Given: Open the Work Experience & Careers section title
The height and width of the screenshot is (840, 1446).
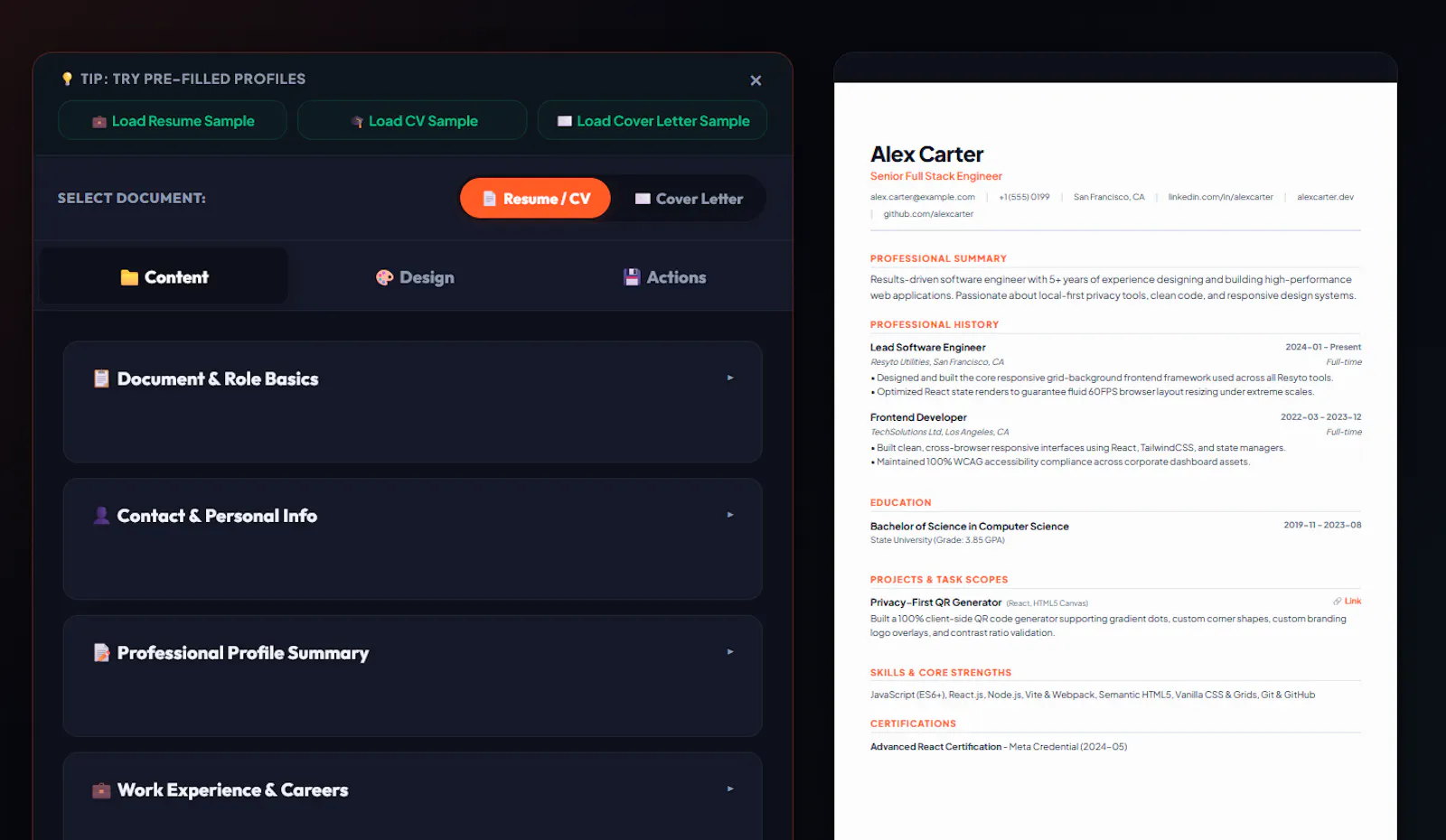Looking at the screenshot, I should coord(233,790).
